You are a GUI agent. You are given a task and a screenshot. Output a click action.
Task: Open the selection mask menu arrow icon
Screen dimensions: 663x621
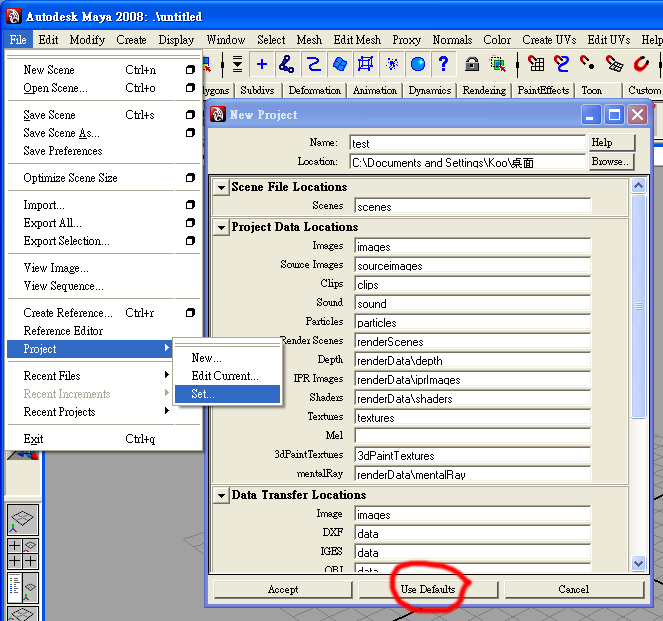tap(238, 64)
